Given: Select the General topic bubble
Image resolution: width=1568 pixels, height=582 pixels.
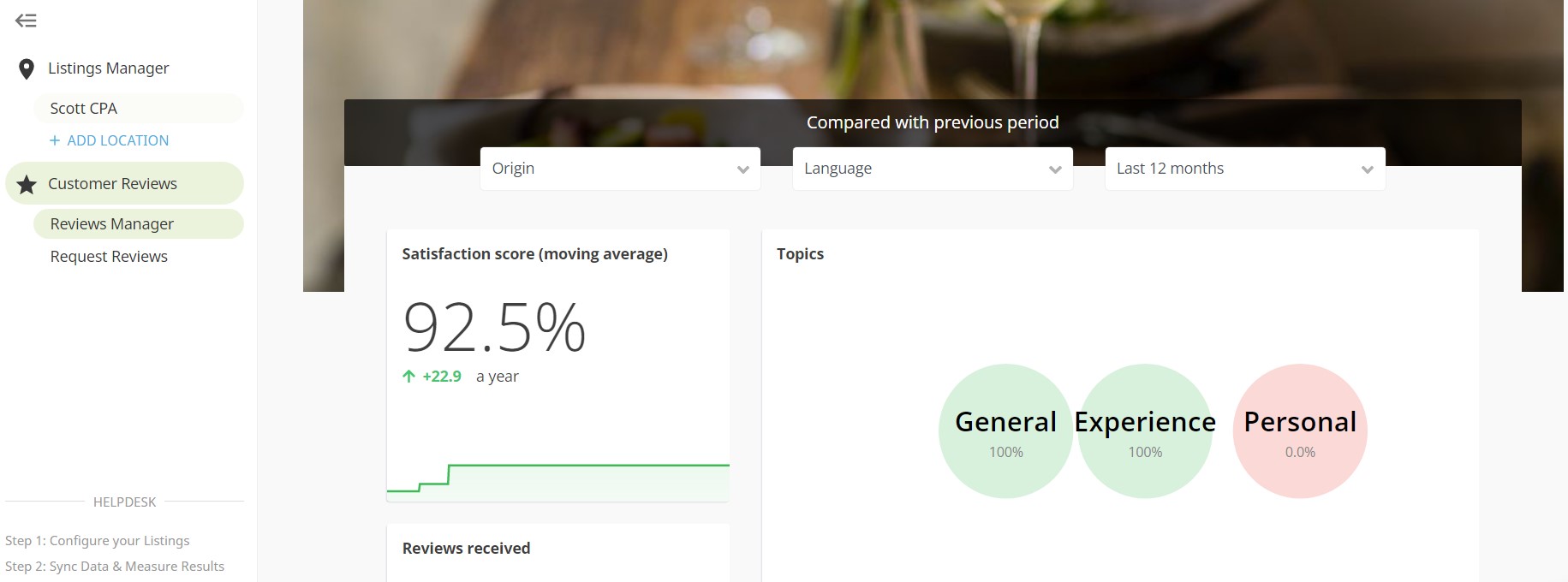Looking at the screenshot, I should [1005, 431].
